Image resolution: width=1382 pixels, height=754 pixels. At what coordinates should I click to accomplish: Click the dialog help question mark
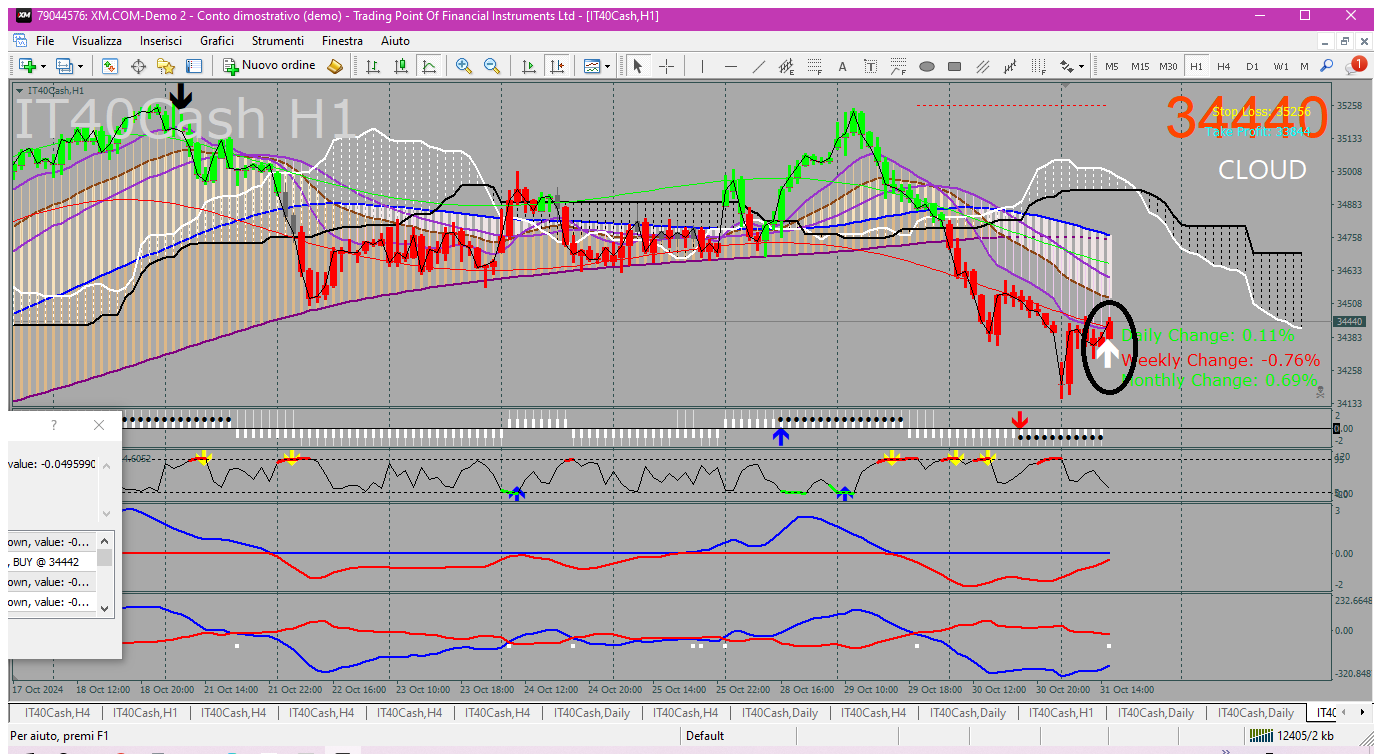(x=56, y=425)
